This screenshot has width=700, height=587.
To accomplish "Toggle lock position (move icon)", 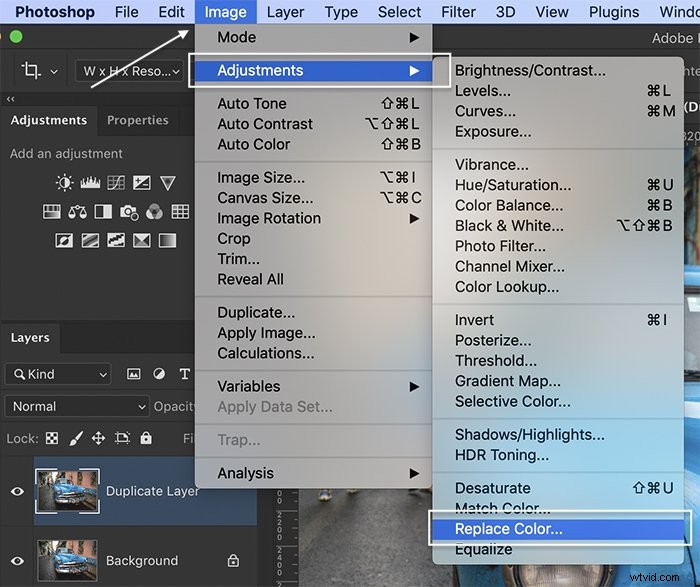I will tap(98, 438).
